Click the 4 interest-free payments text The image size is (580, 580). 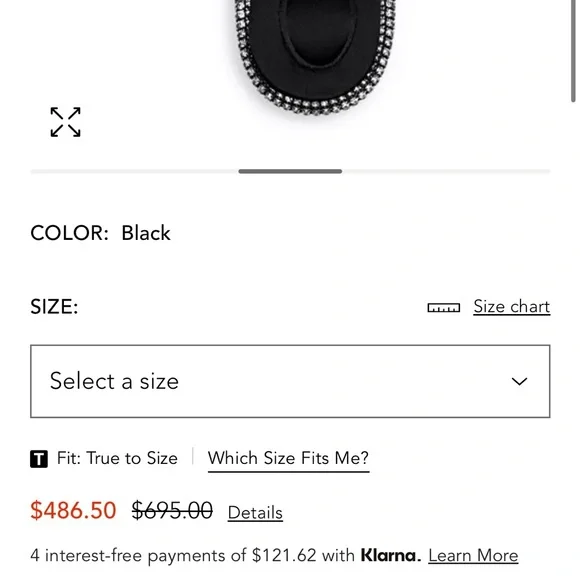pyautogui.click(x=192, y=556)
